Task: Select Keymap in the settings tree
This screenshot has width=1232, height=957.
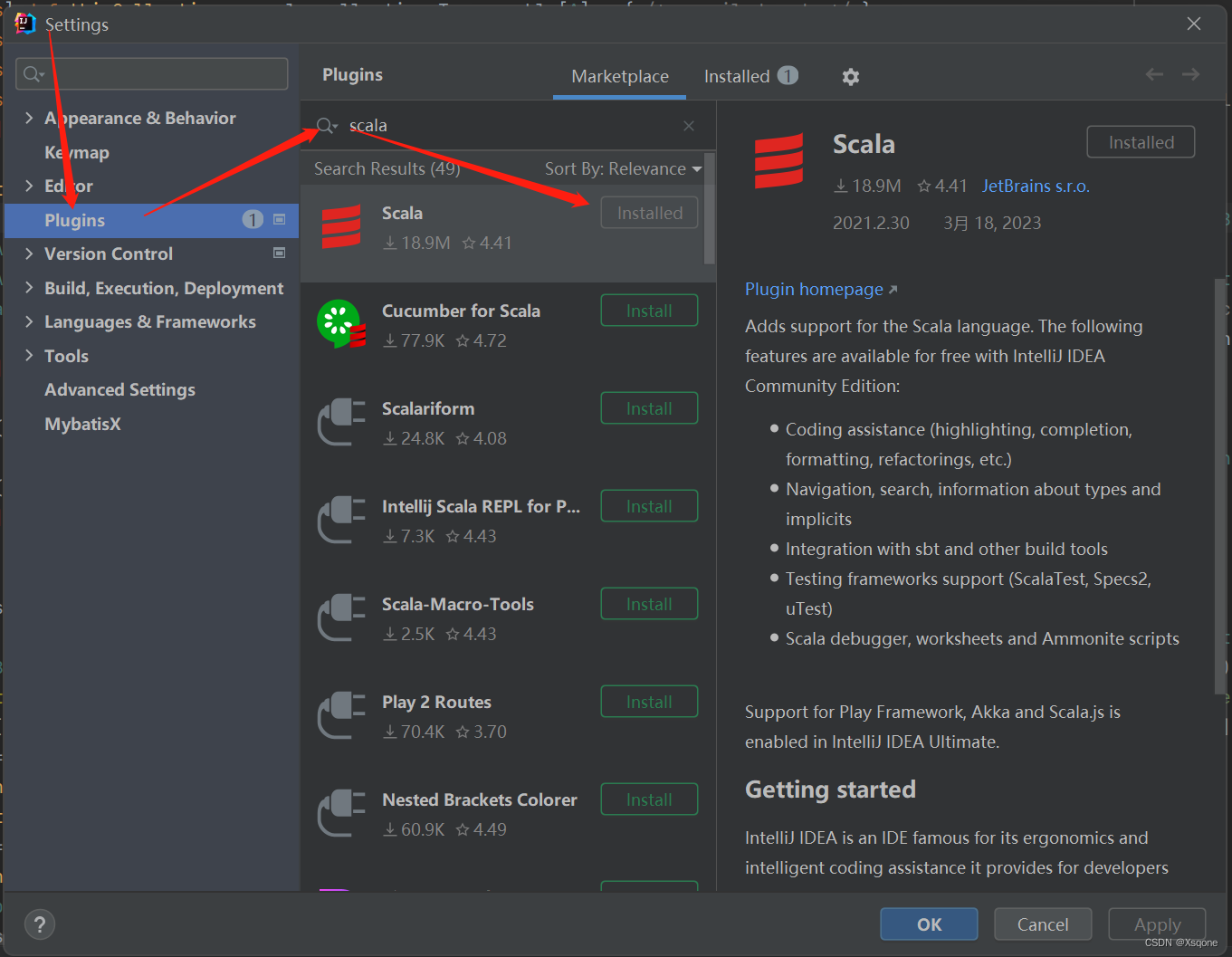Action: [77, 152]
